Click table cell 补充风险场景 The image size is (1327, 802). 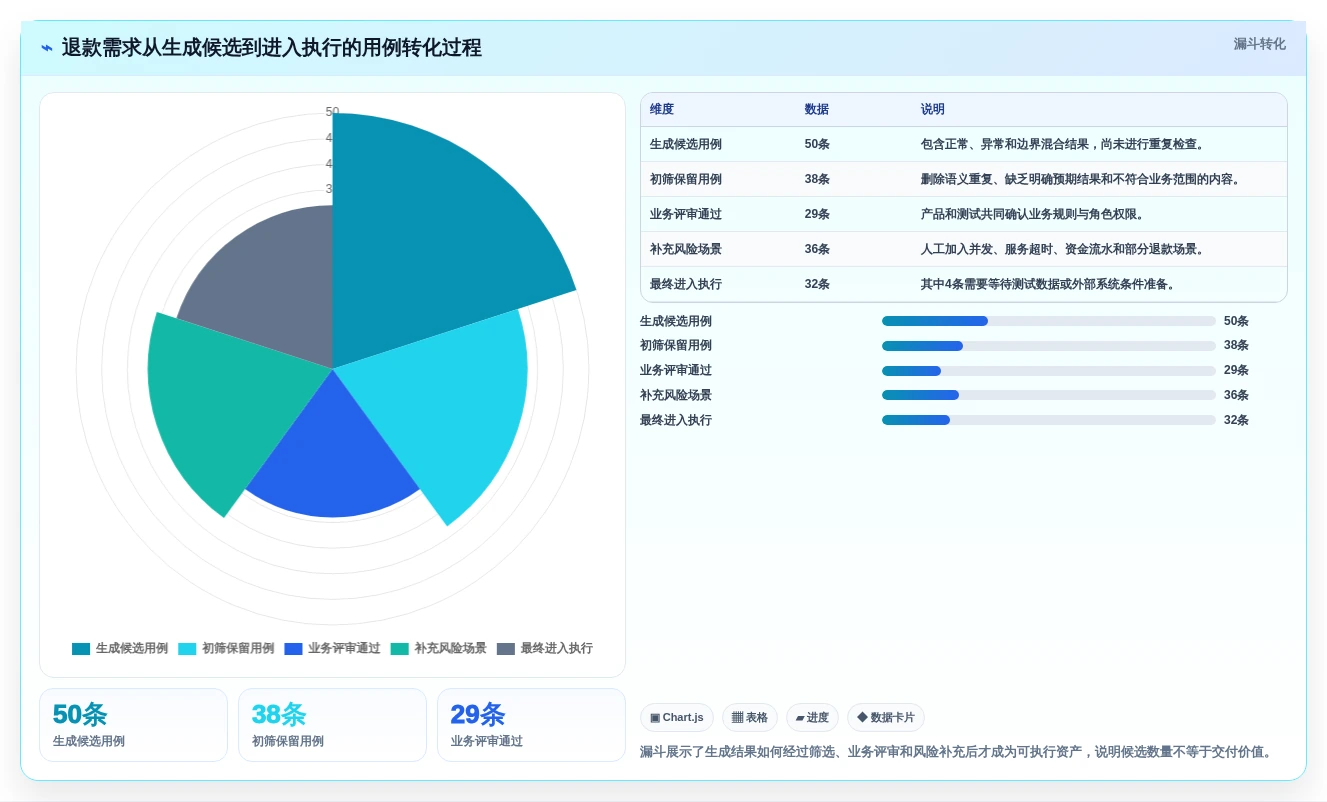tap(686, 249)
